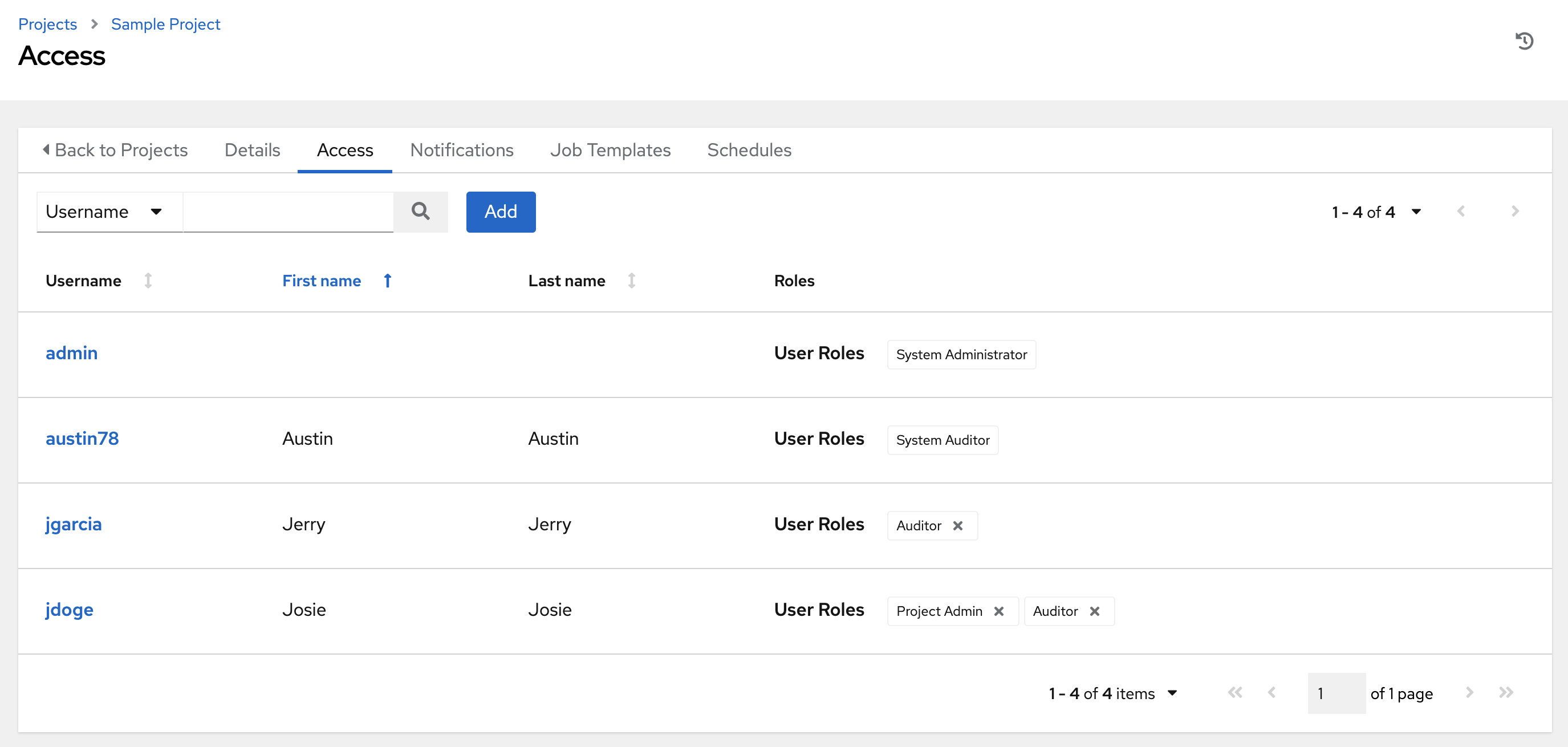Click the Add button to grant access
Viewport: 1568px width, 747px height.
click(500, 211)
